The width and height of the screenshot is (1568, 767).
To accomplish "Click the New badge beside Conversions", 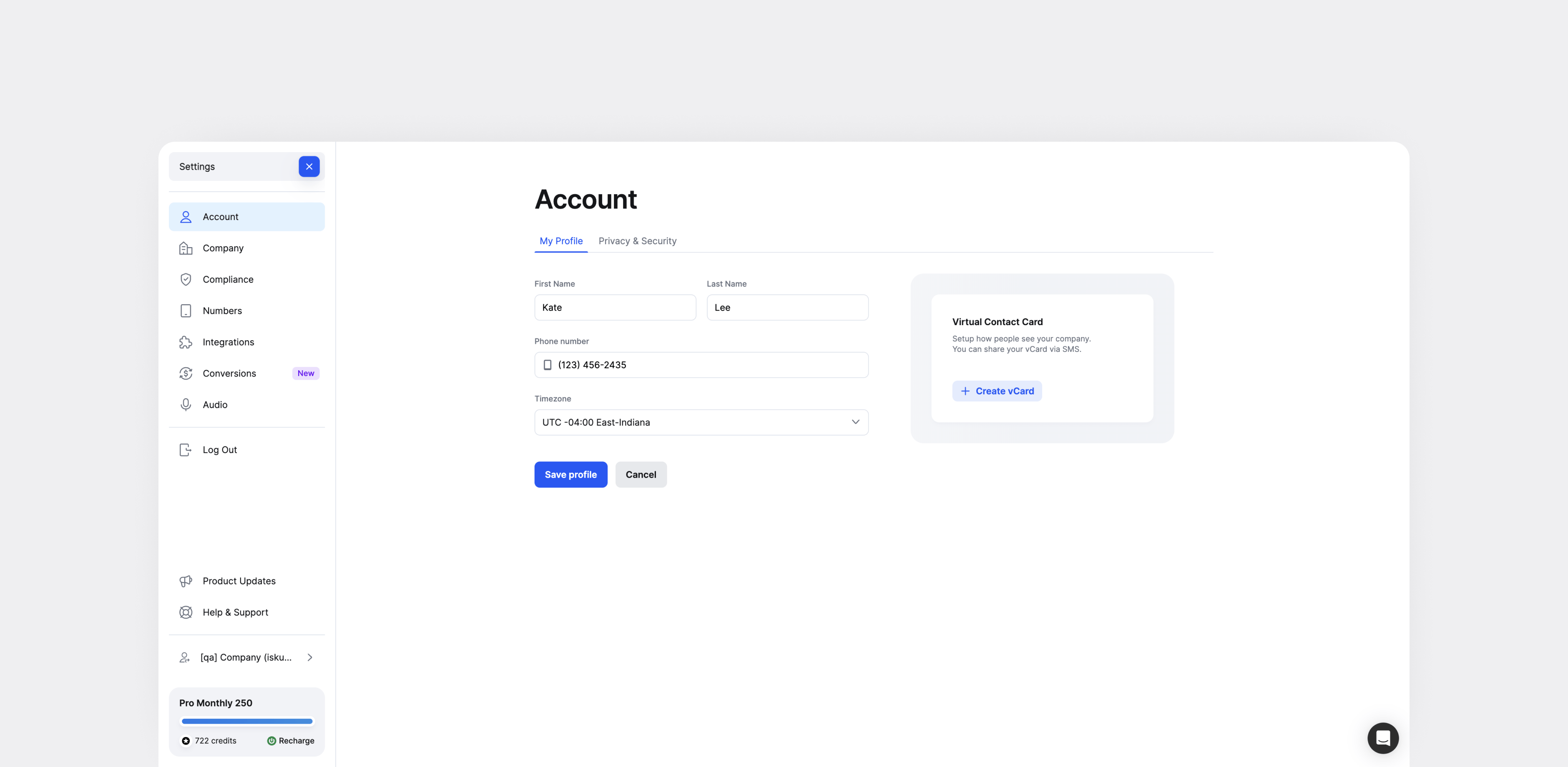I will [x=306, y=373].
